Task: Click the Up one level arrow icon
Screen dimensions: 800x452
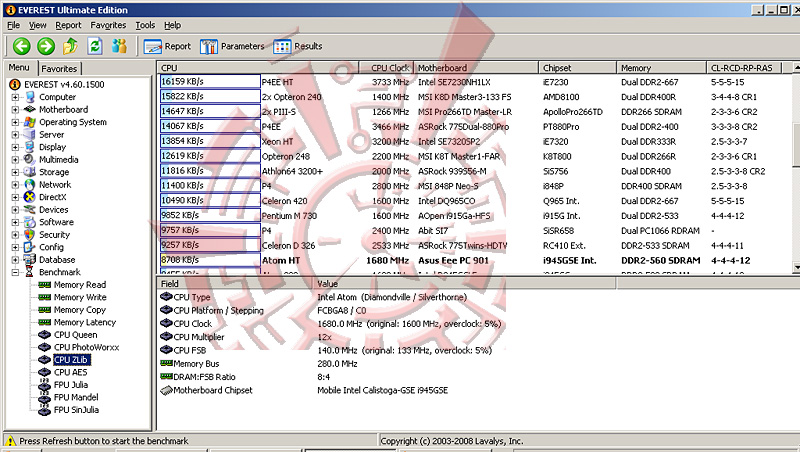Action: [x=70, y=46]
